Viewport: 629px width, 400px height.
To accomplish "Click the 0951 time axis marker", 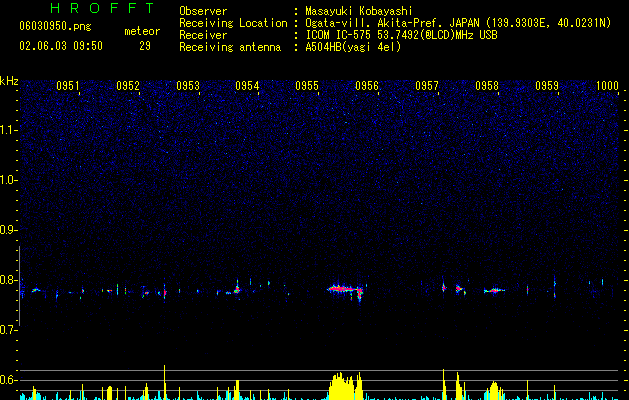I will (67, 85).
